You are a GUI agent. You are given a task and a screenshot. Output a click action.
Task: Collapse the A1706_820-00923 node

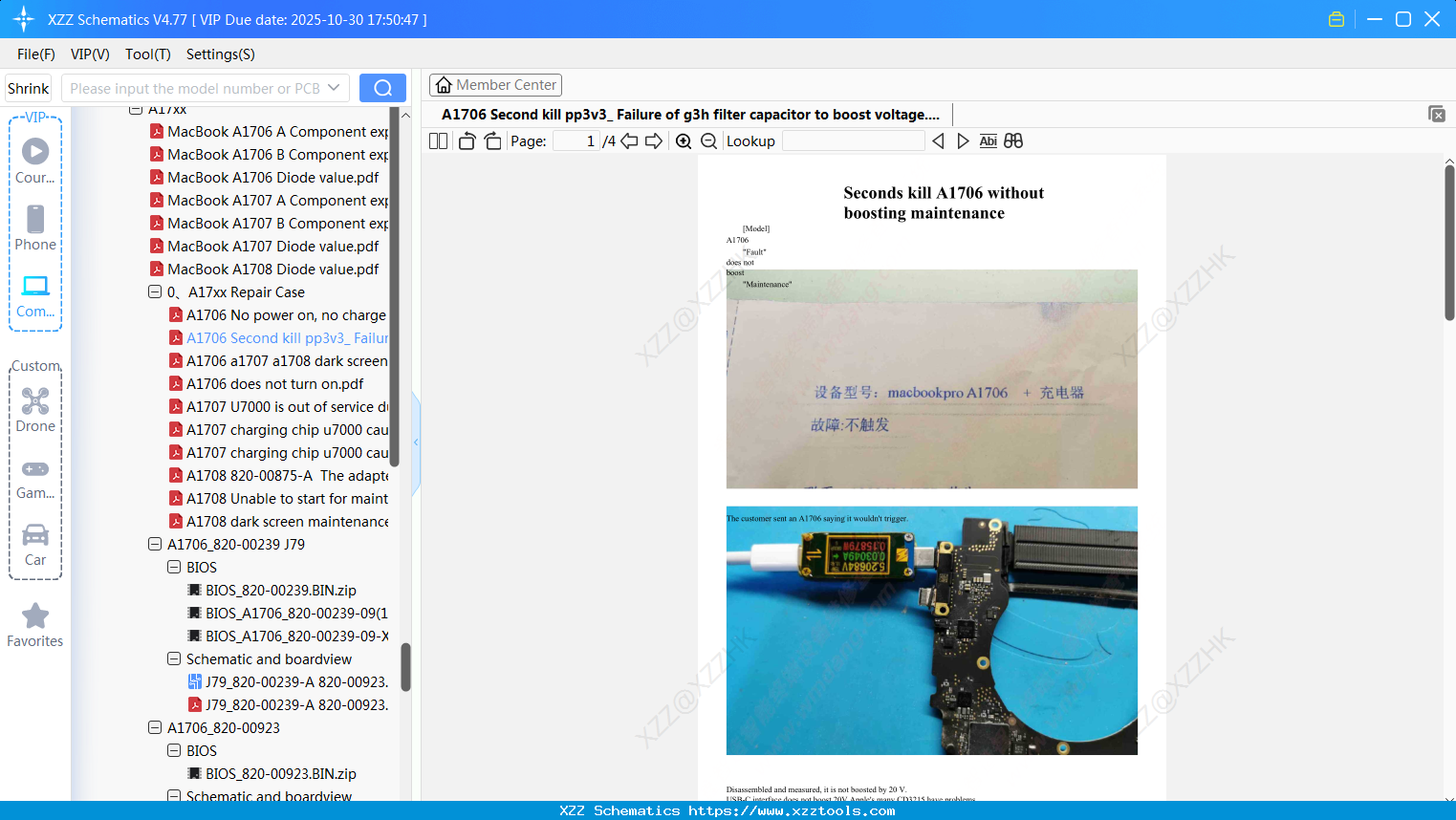tap(155, 727)
